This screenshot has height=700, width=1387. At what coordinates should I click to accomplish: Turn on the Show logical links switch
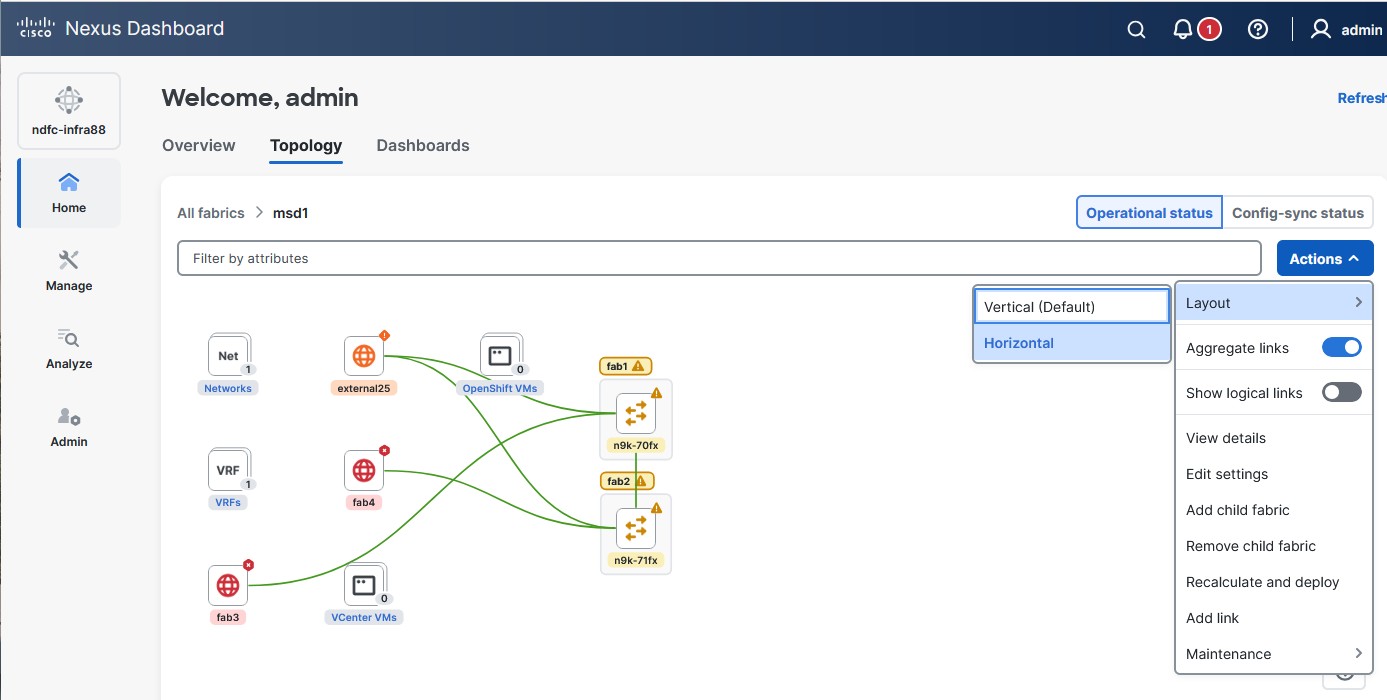1342,393
